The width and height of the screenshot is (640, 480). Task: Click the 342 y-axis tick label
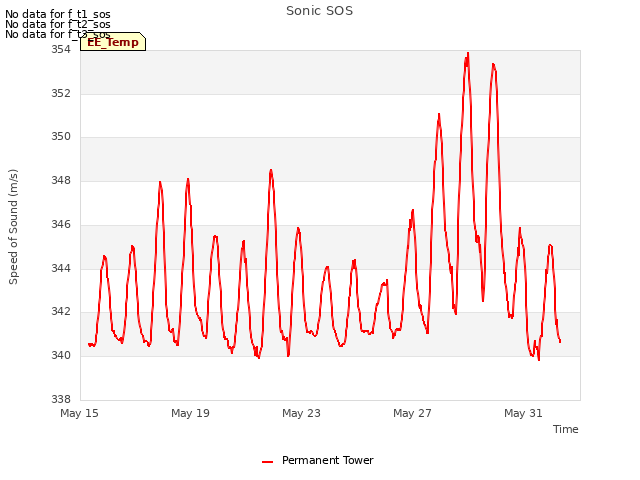[61, 311]
